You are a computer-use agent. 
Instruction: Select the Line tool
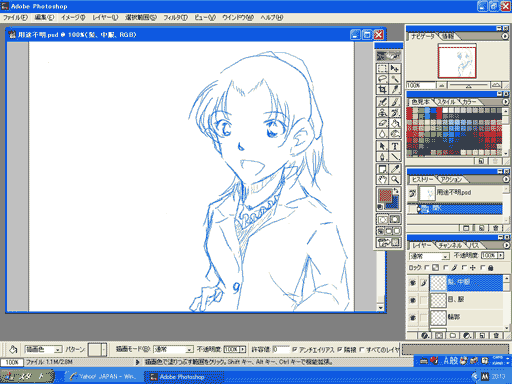click(395, 157)
